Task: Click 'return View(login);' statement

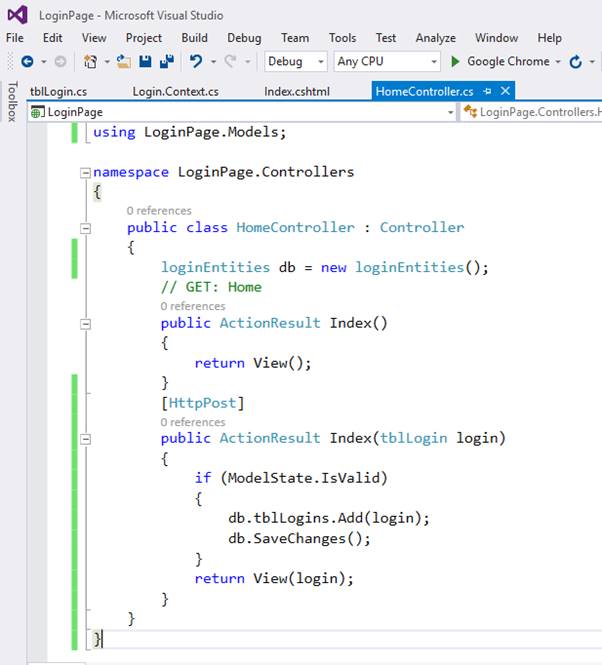Action: tap(274, 578)
